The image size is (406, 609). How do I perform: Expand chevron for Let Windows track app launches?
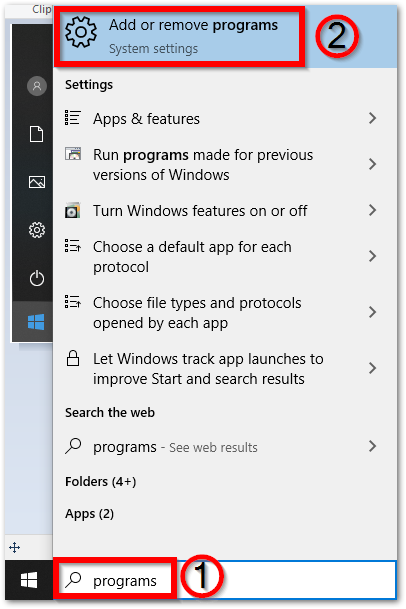tap(372, 368)
